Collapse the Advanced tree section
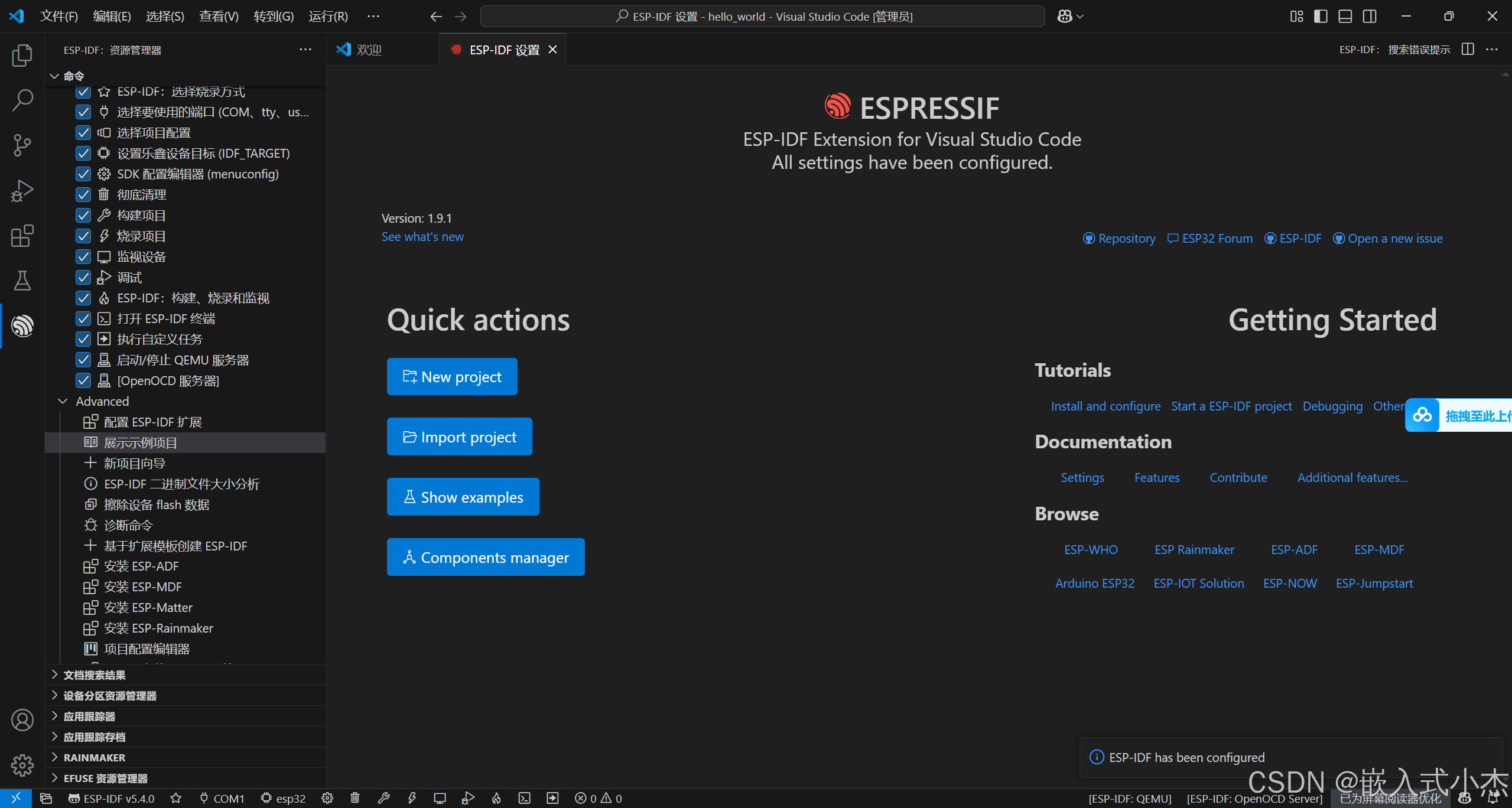The height and width of the screenshot is (808, 1512). 63,401
